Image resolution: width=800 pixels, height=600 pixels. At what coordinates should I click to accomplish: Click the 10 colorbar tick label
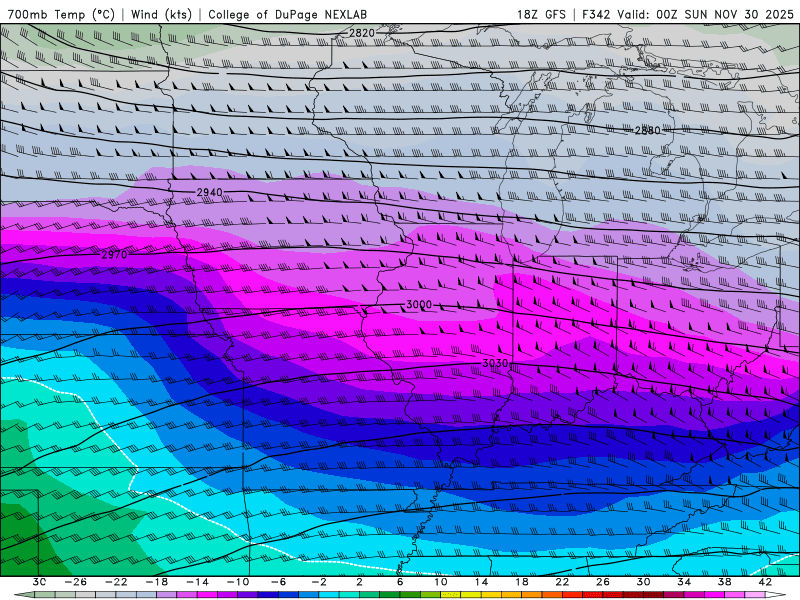[x=441, y=582]
